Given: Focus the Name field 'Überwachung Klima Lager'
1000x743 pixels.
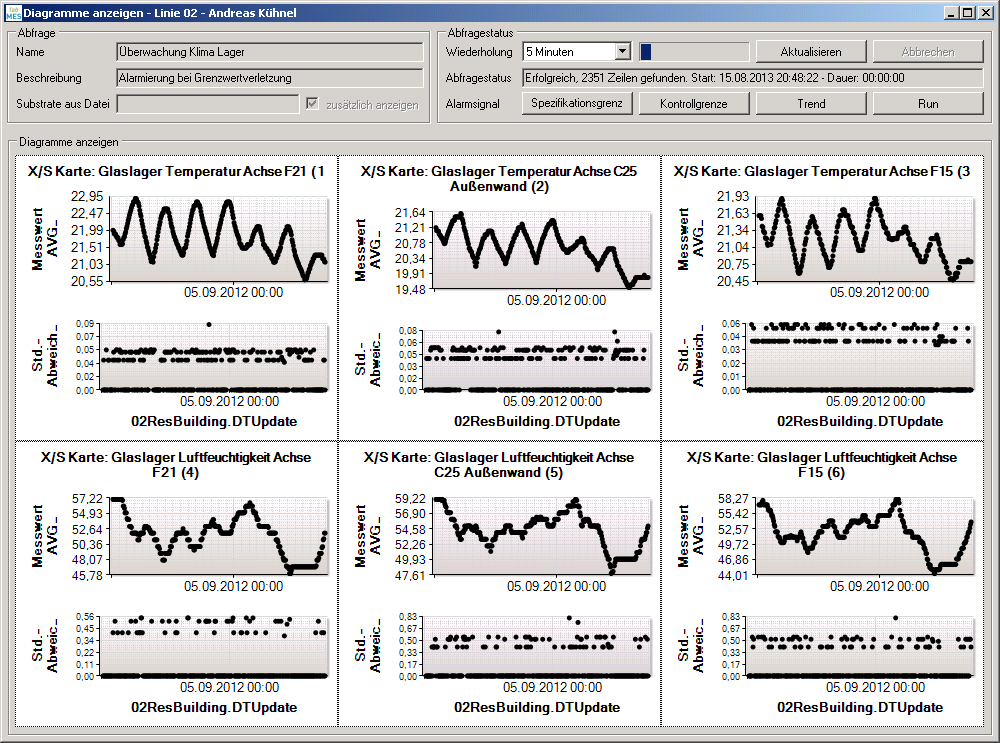Looking at the screenshot, I should (269, 52).
